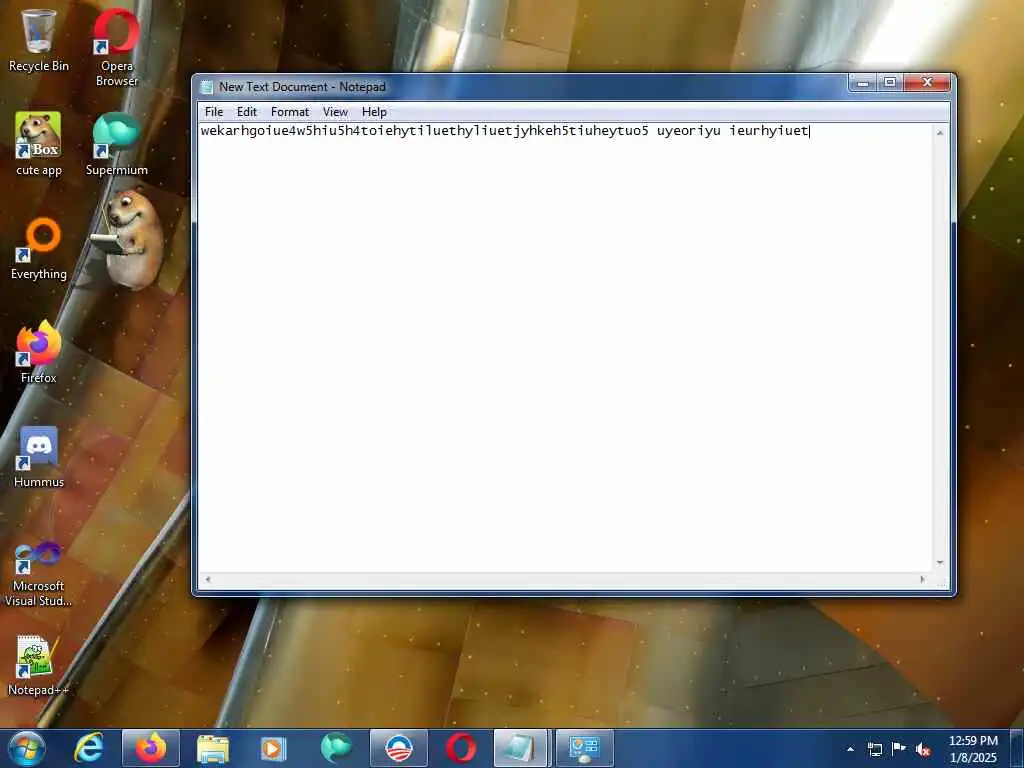Launch Internet Explorer from the taskbar

tap(89, 748)
